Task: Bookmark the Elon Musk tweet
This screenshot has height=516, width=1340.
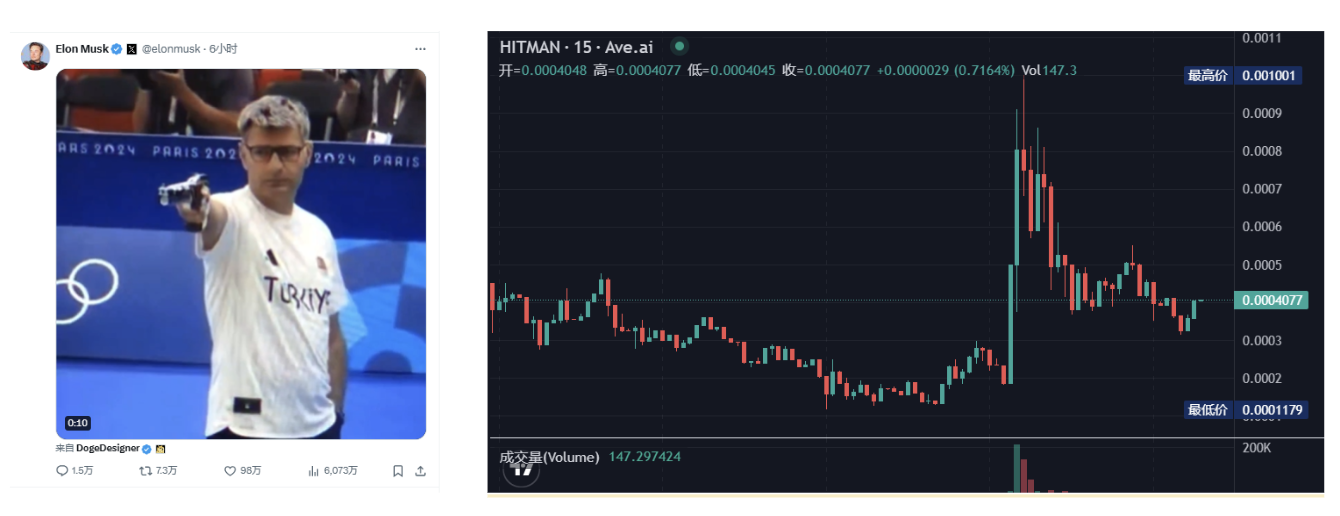Action: pos(397,471)
